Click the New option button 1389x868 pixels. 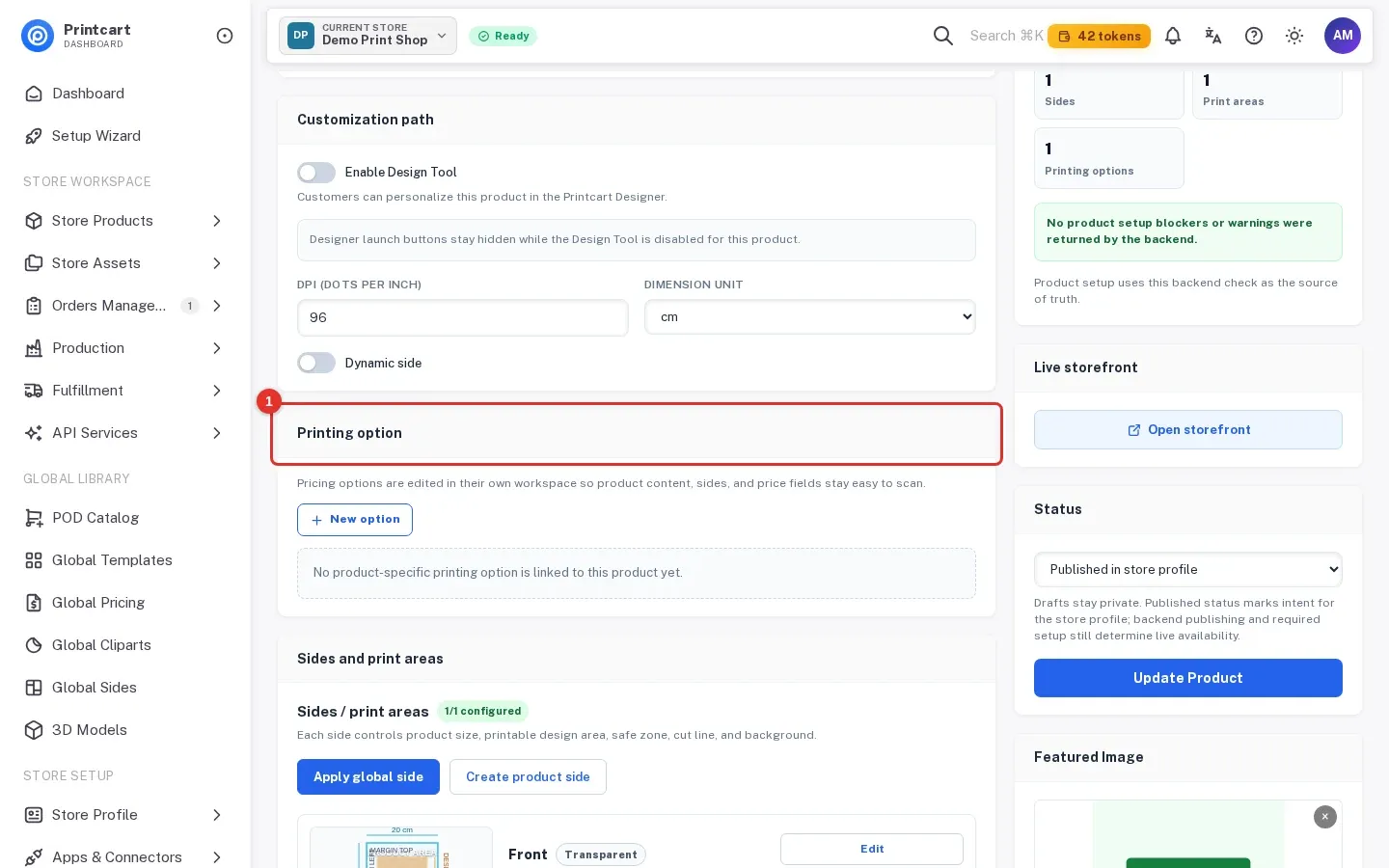(355, 520)
